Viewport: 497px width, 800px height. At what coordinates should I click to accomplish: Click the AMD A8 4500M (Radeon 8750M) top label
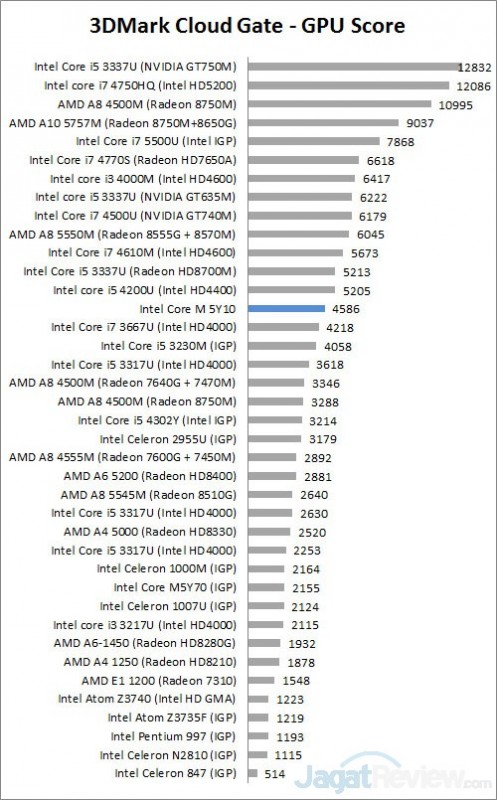pos(147,104)
